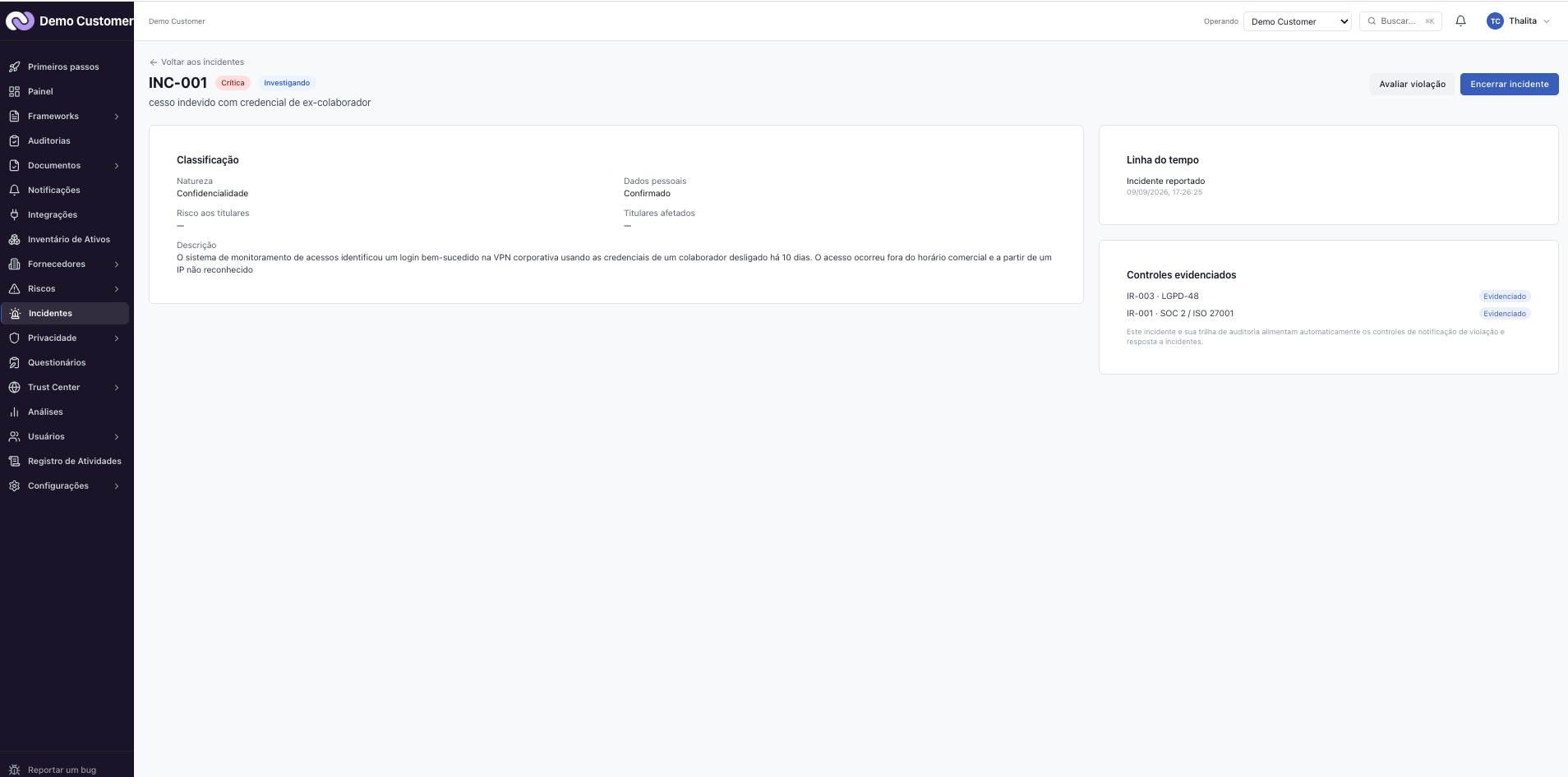Click the rocket icon for Primeiros passos
The image size is (1568, 777).
click(x=14, y=67)
